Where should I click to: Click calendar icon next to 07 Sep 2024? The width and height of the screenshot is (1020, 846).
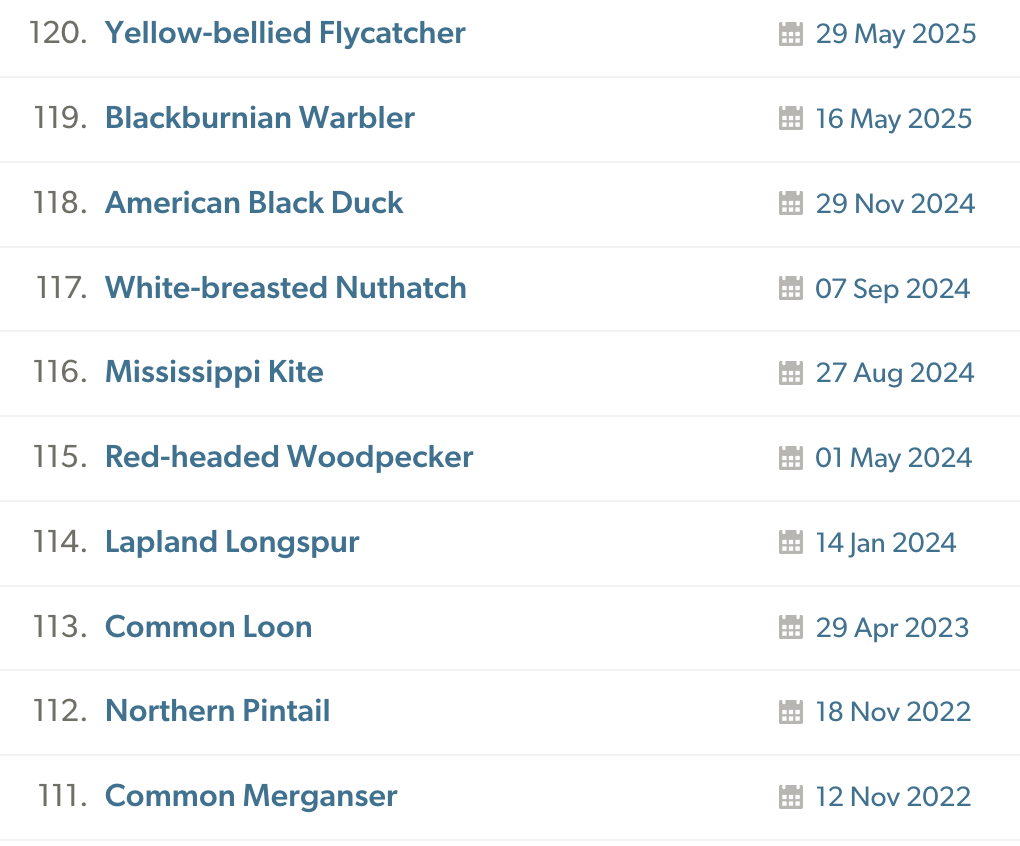point(790,289)
